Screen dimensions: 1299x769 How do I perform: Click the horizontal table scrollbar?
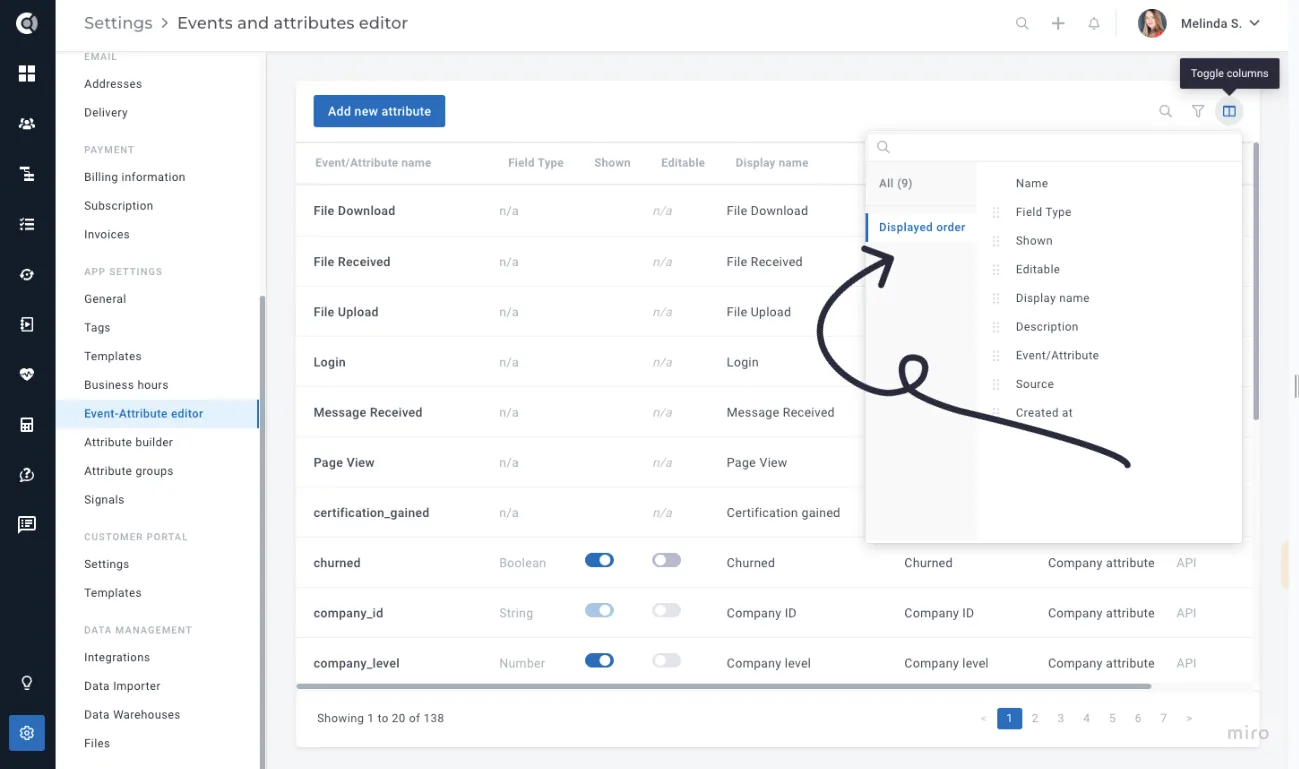coord(724,686)
